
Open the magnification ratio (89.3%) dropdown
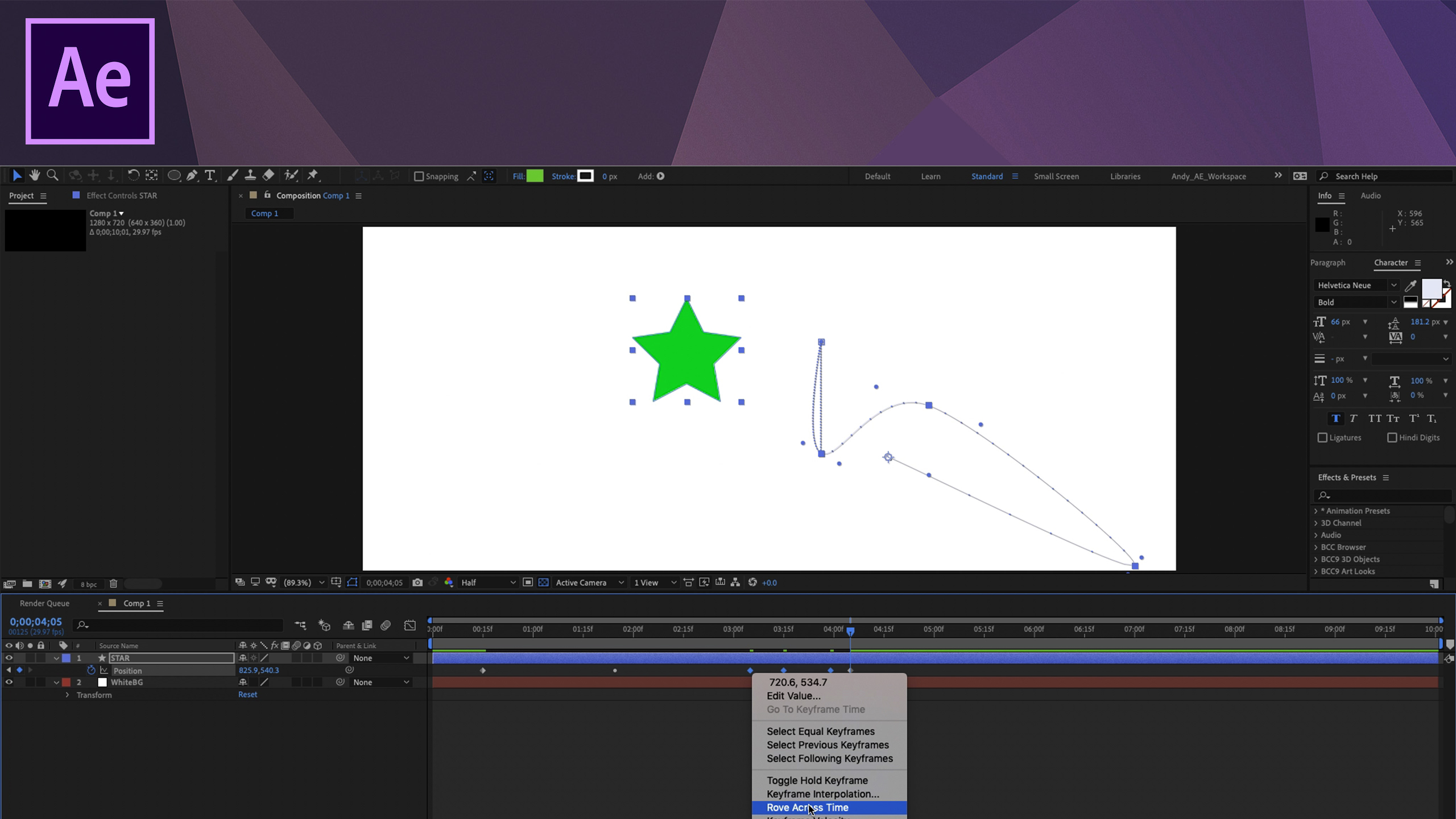(x=304, y=582)
